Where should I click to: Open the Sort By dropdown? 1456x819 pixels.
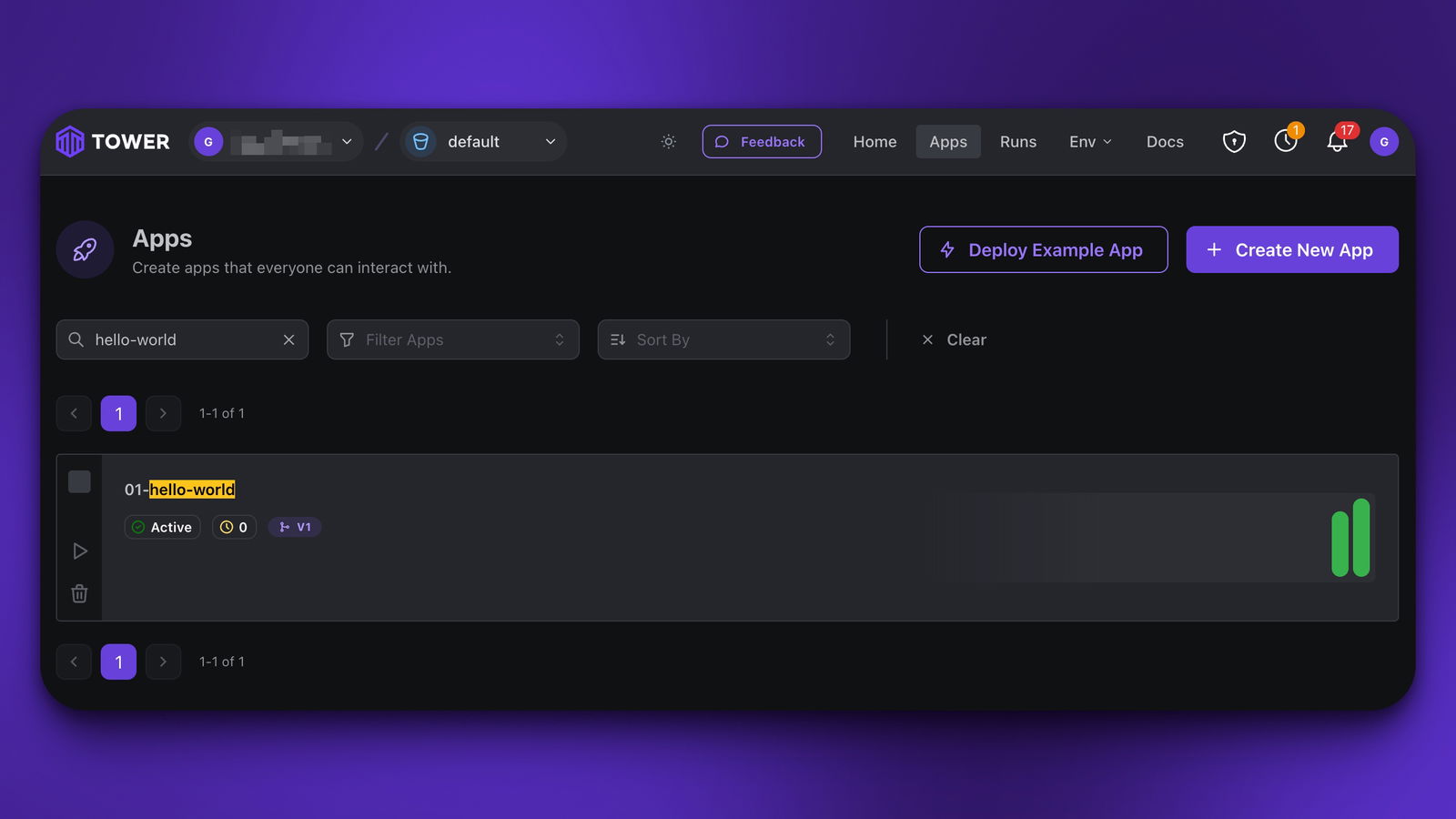tap(723, 339)
